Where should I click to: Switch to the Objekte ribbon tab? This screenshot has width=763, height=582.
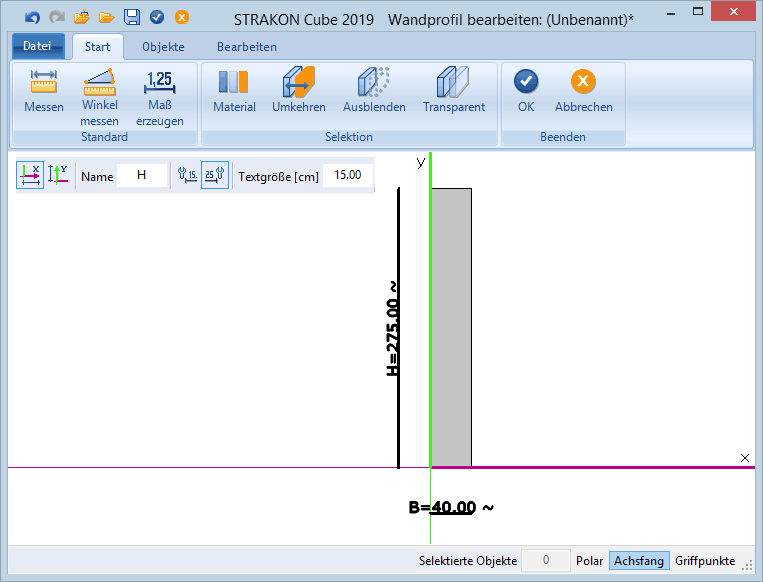click(164, 47)
